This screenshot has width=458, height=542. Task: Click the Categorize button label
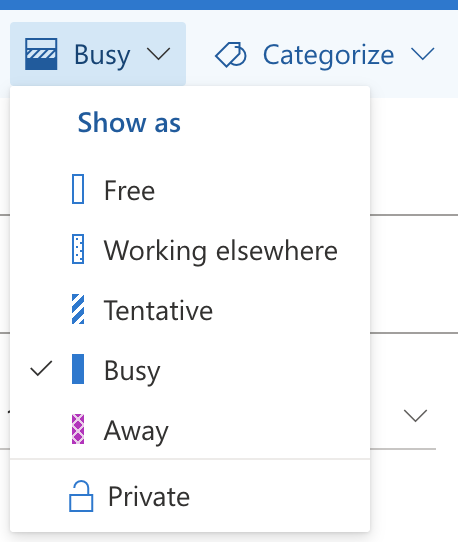328,55
